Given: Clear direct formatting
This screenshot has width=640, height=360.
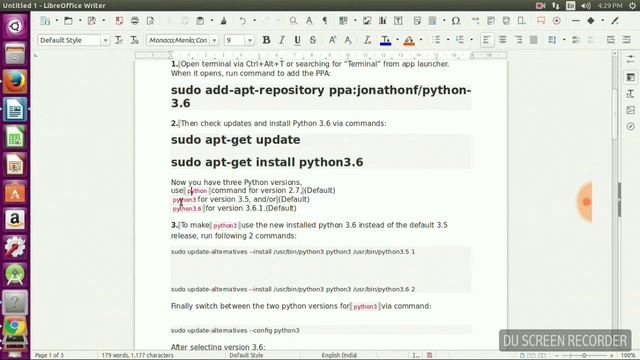Looking at the screenshot, I should 367,40.
